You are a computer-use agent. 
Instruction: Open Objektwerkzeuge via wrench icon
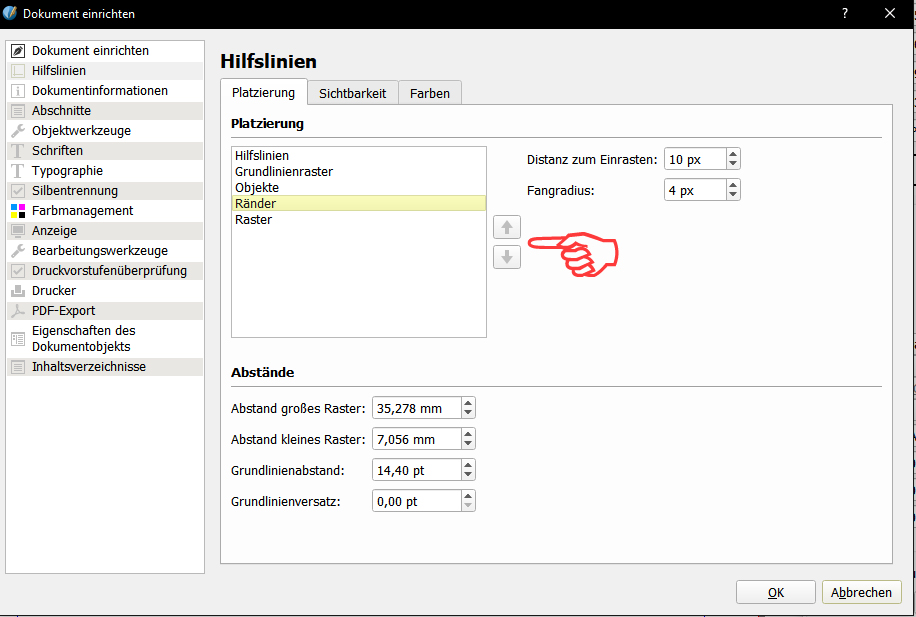click(x=17, y=131)
